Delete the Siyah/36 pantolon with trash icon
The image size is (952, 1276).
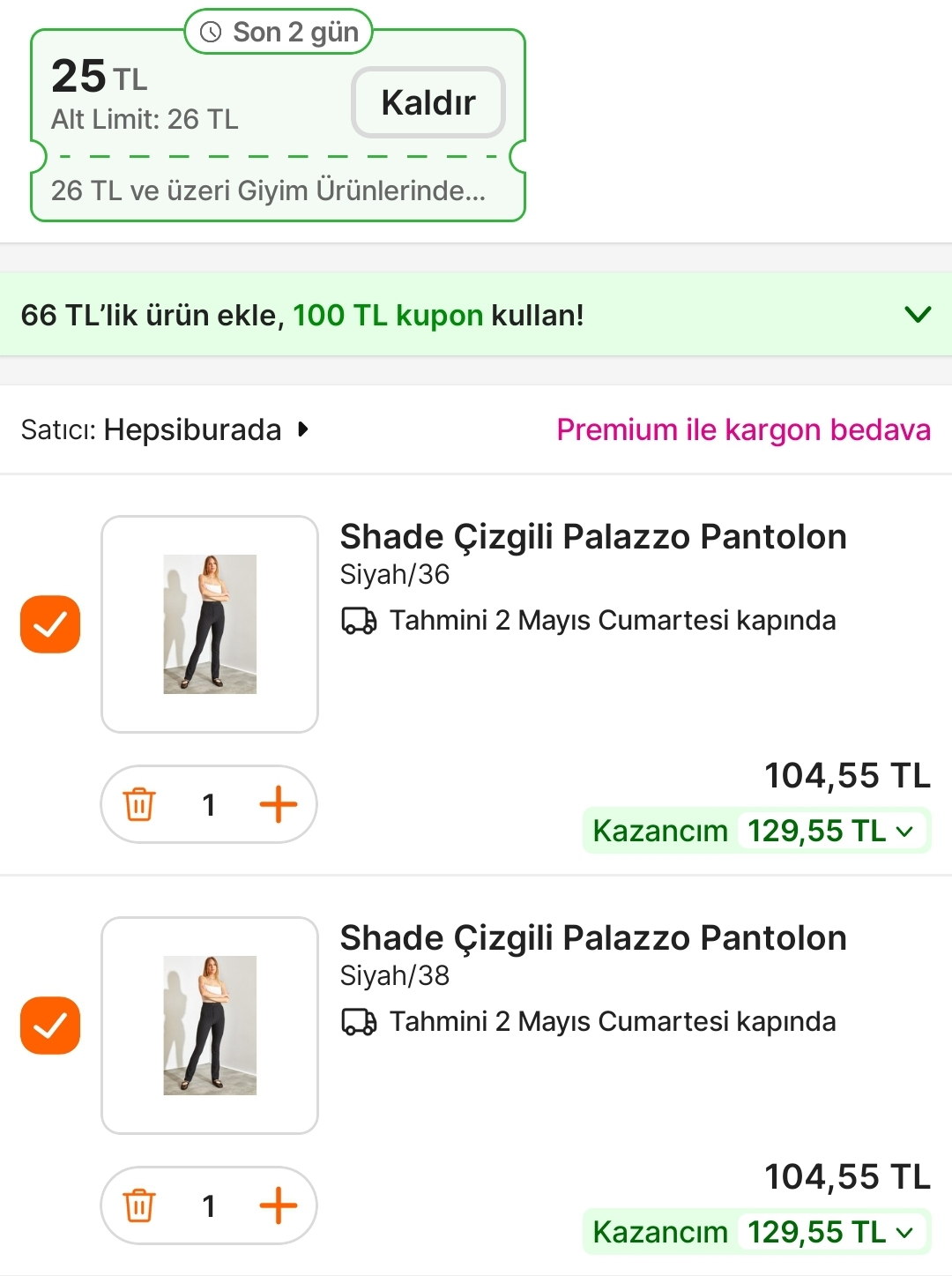click(139, 804)
